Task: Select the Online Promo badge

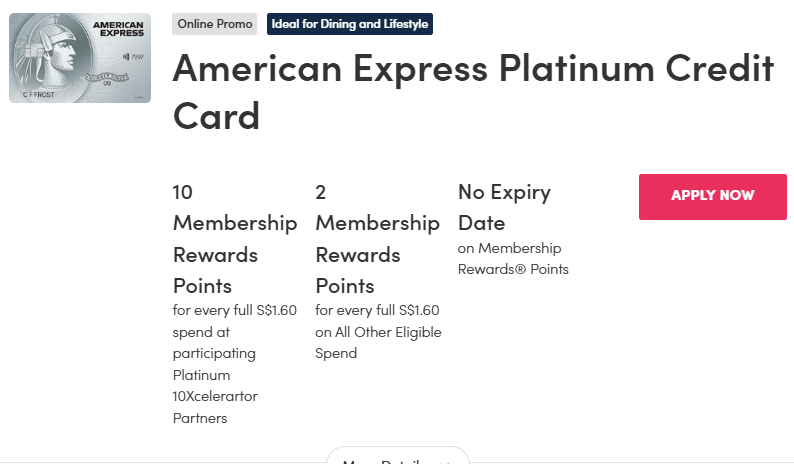Action: point(214,24)
